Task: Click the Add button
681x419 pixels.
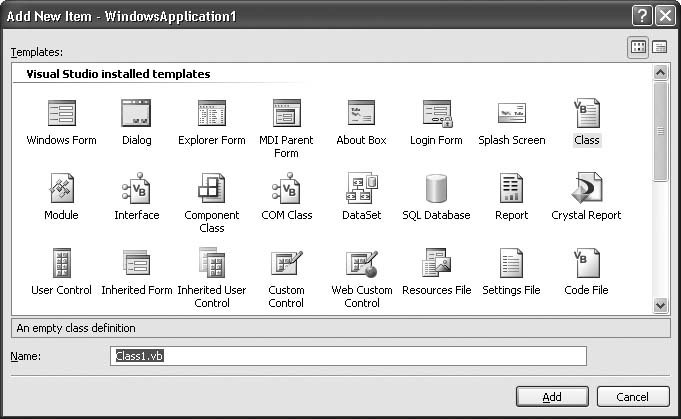Action: click(x=552, y=397)
